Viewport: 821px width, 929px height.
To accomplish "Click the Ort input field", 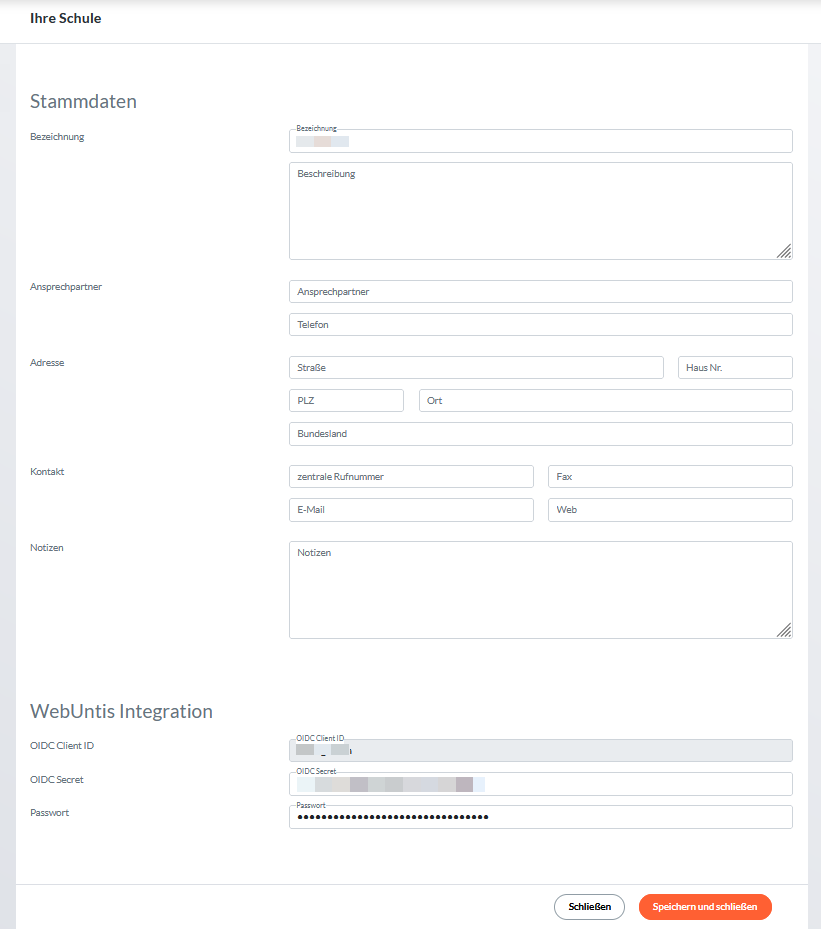I will pos(605,401).
